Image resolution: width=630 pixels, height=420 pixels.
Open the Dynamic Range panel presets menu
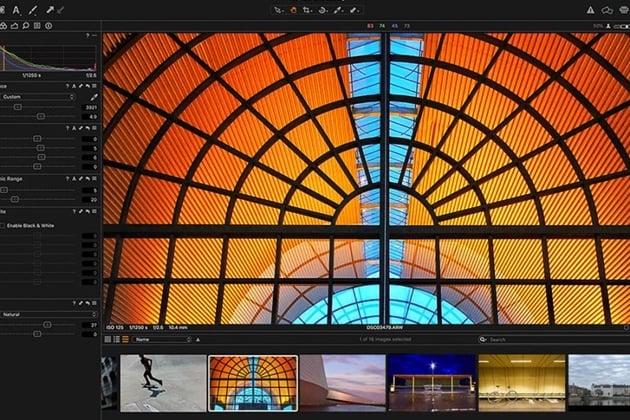[94, 178]
